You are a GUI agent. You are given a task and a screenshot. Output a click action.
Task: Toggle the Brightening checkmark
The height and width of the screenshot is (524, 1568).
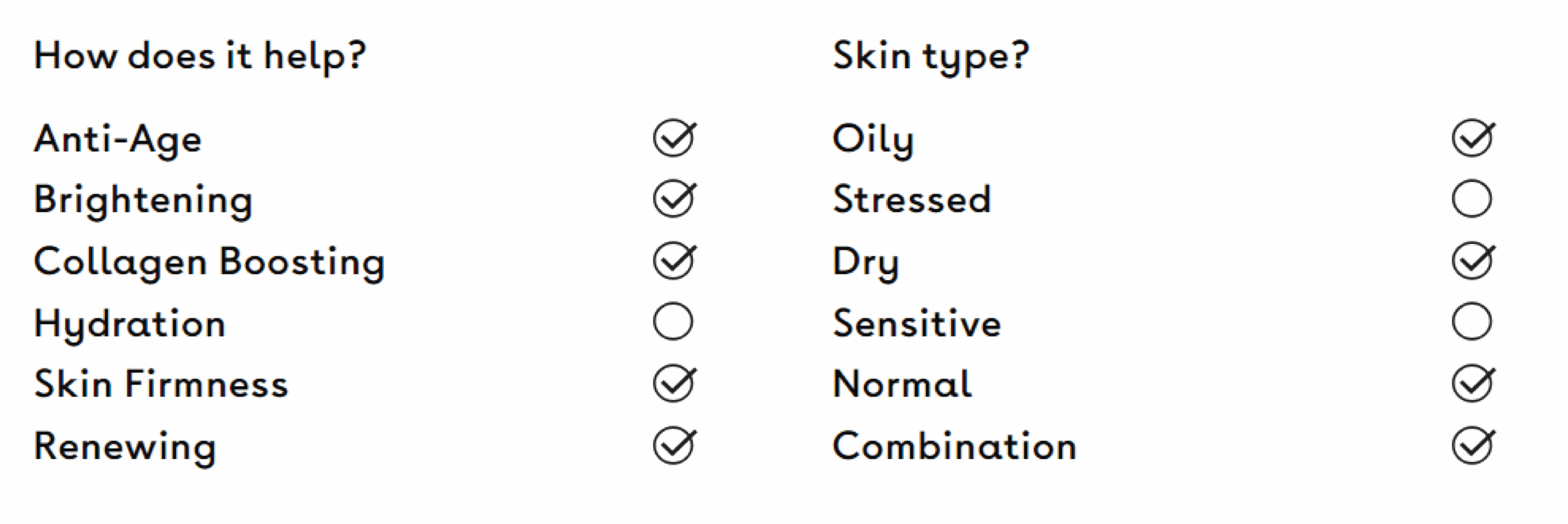coord(674,199)
